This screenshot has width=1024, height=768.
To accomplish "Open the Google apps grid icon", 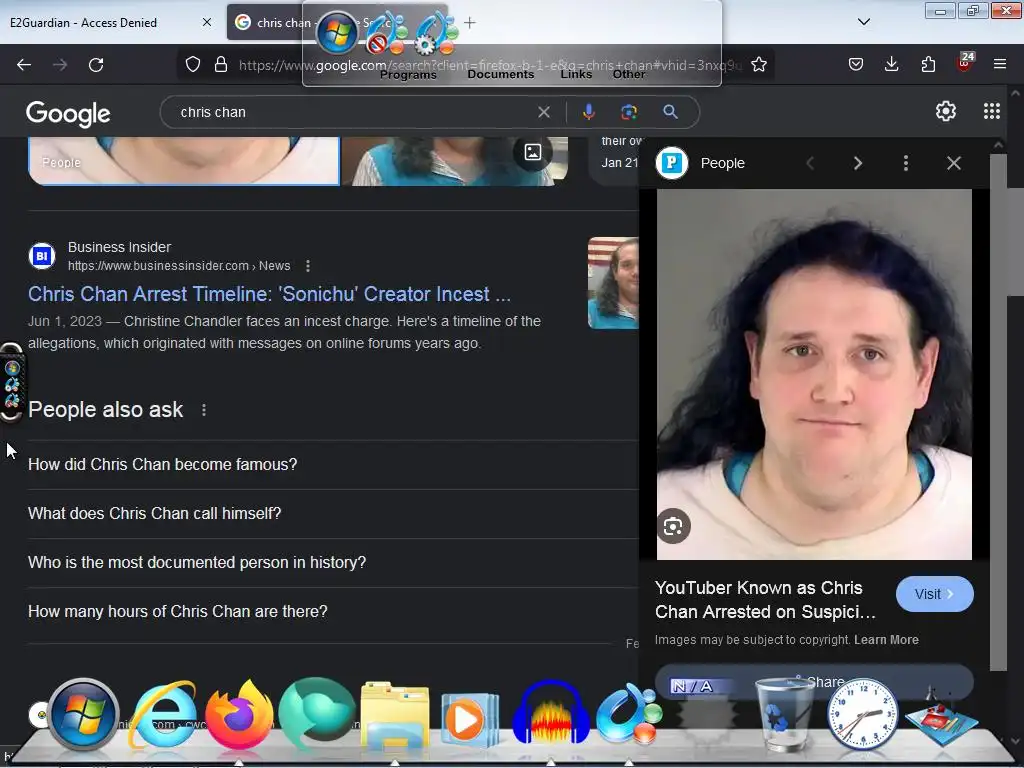I will click(992, 112).
